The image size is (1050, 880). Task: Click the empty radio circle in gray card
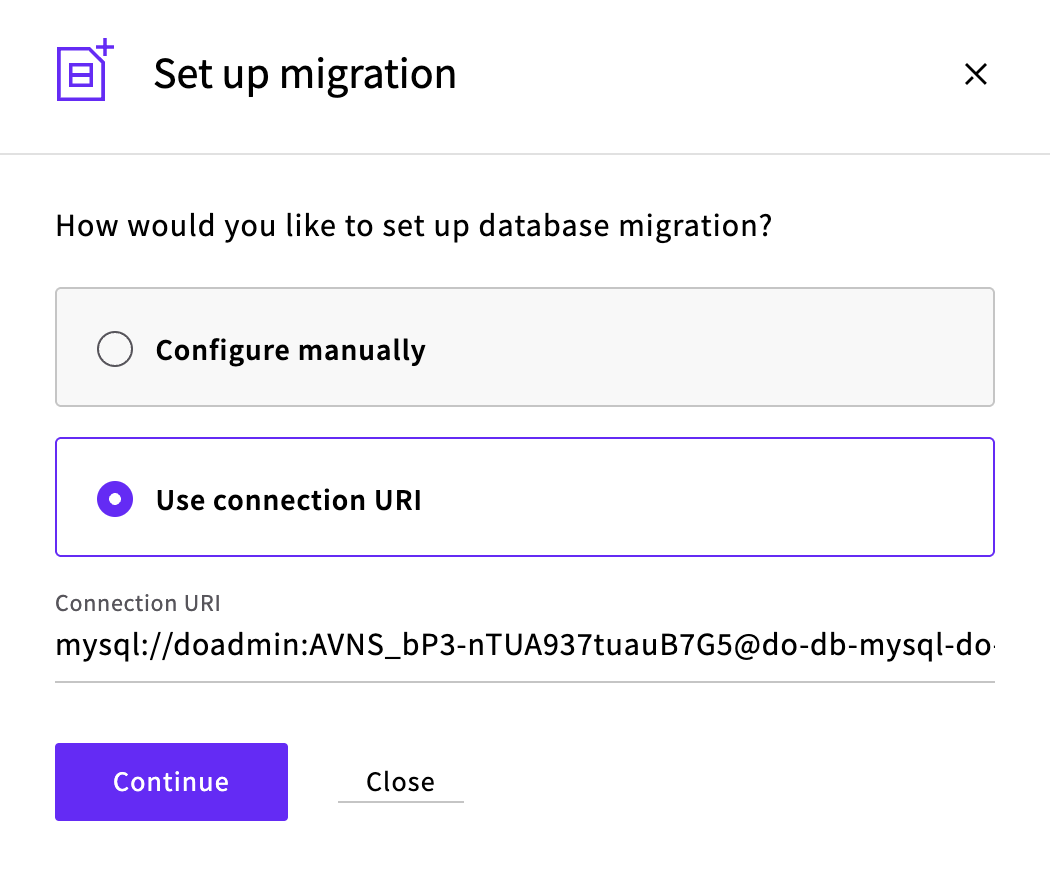pos(114,350)
